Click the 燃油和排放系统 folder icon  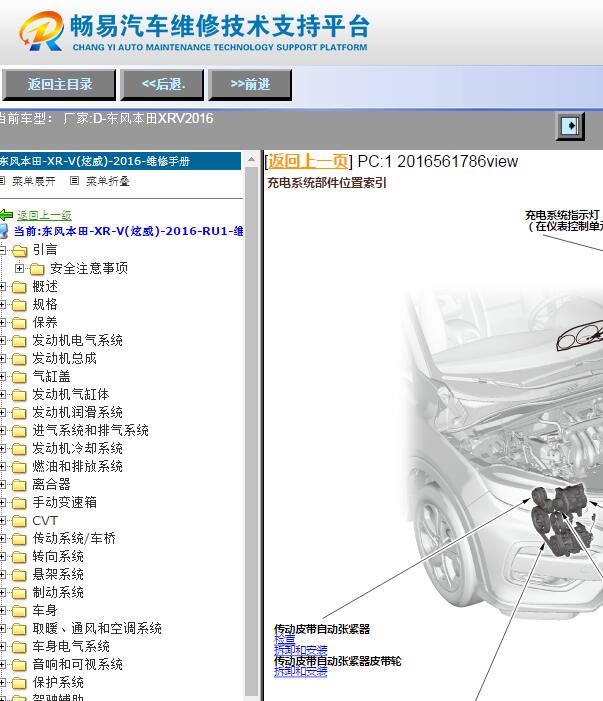(19, 467)
